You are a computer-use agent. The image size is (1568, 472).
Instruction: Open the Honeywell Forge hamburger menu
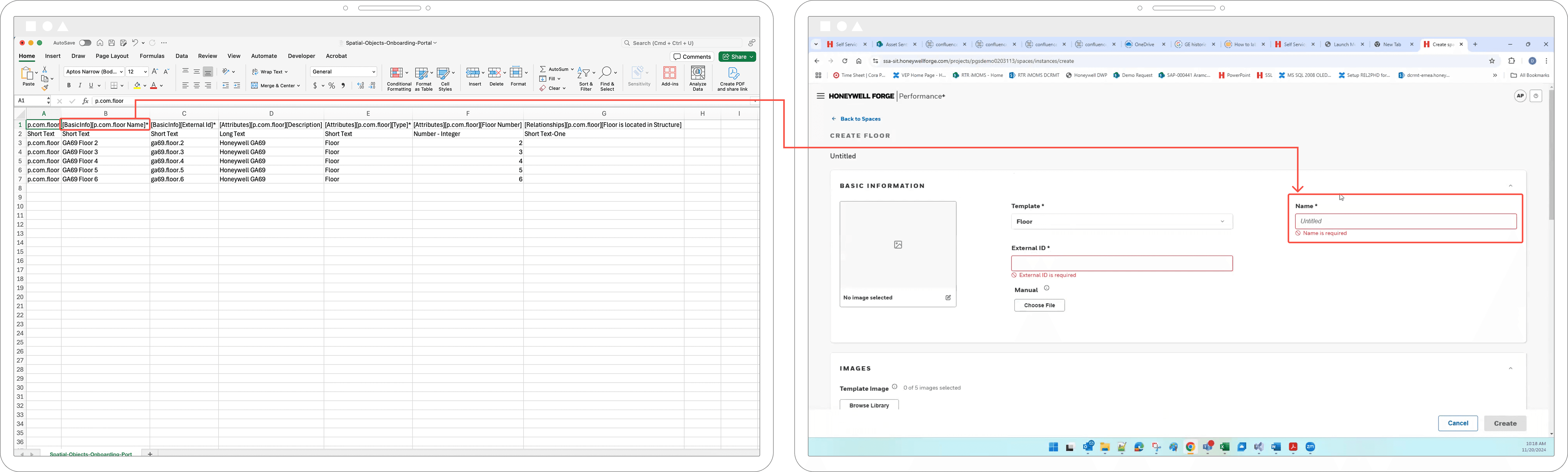[x=821, y=96]
